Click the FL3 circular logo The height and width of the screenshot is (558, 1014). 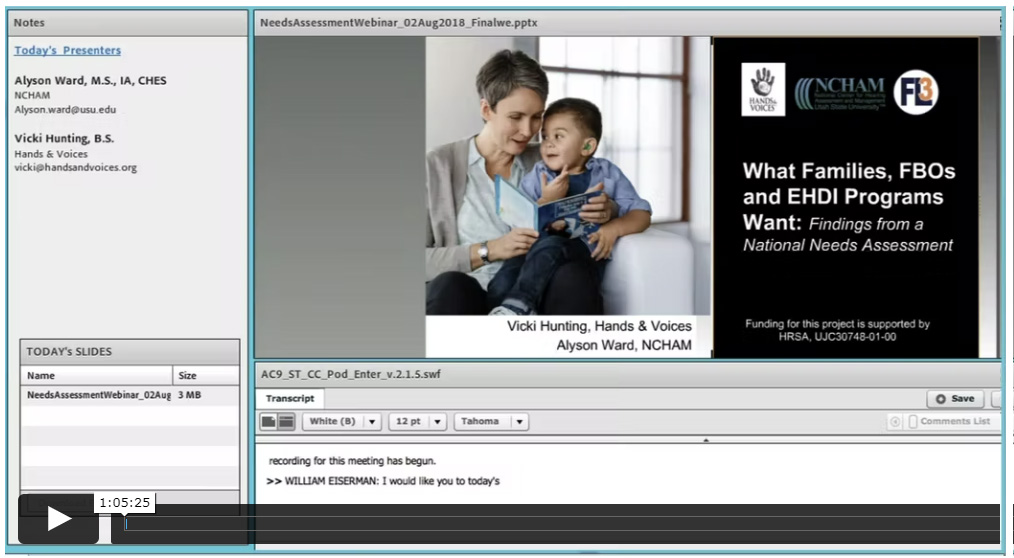pyautogui.click(x=915, y=92)
